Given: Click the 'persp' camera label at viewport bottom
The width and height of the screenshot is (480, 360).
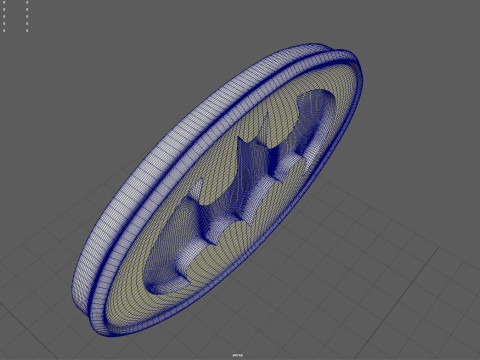Looking at the screenshot, I should tap(237, 355).
